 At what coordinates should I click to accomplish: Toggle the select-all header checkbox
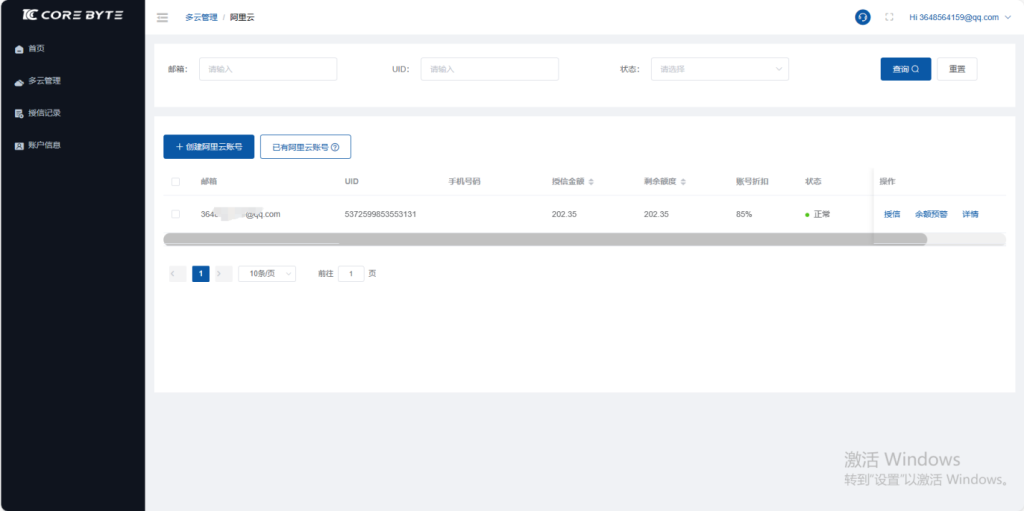[176, 182]
